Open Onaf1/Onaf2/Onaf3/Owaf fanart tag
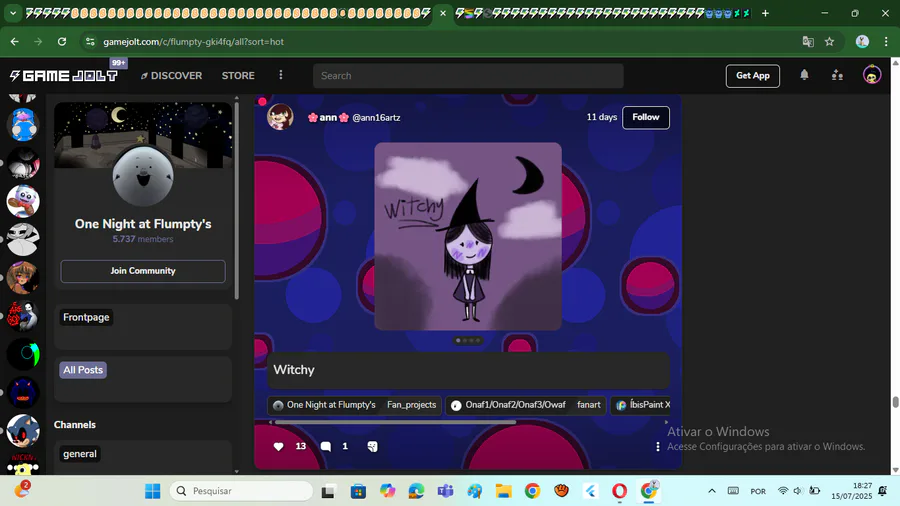This screenshot has height=506, width=900. coord(526,405)
